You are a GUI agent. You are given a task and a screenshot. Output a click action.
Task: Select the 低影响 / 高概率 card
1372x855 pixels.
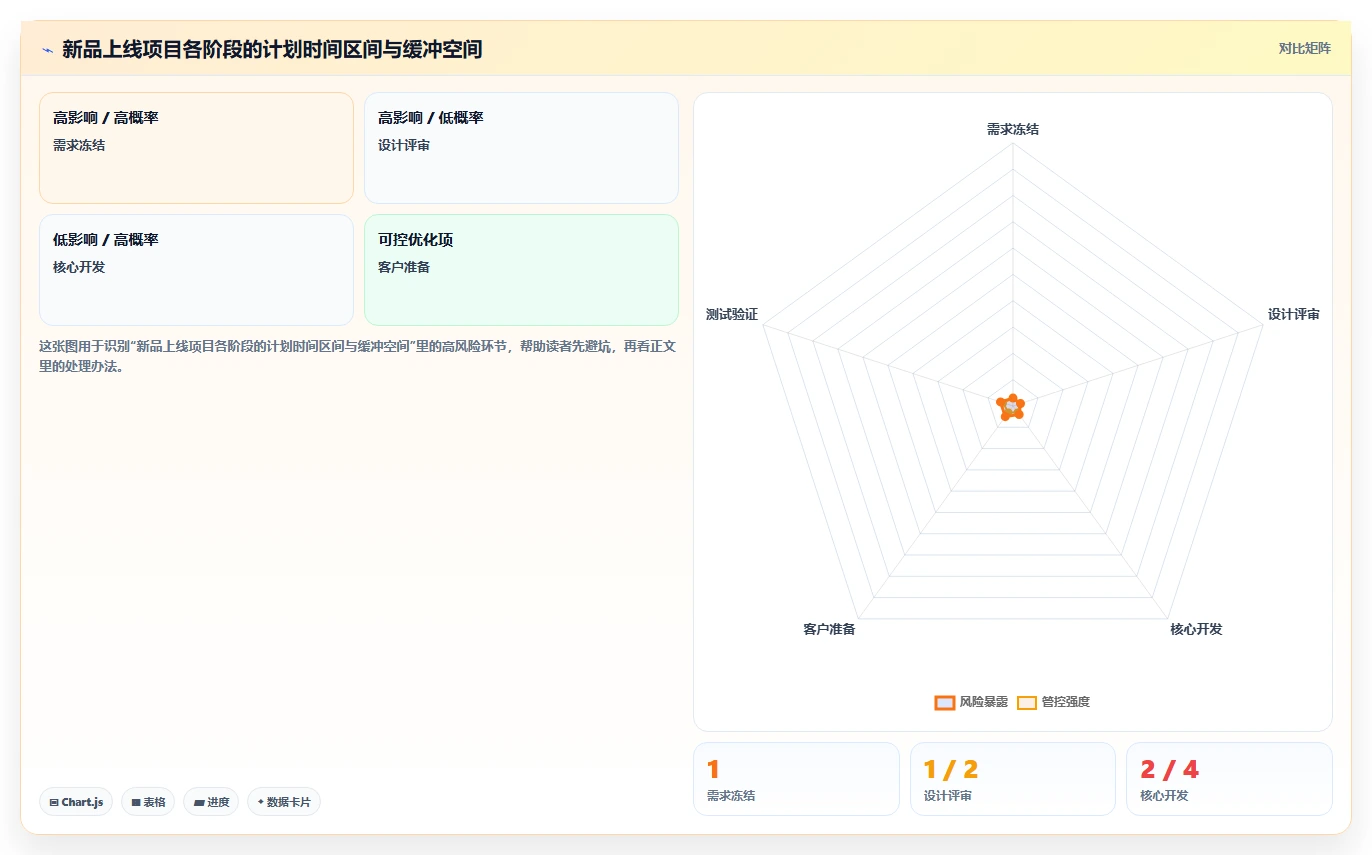coord(196,270)
